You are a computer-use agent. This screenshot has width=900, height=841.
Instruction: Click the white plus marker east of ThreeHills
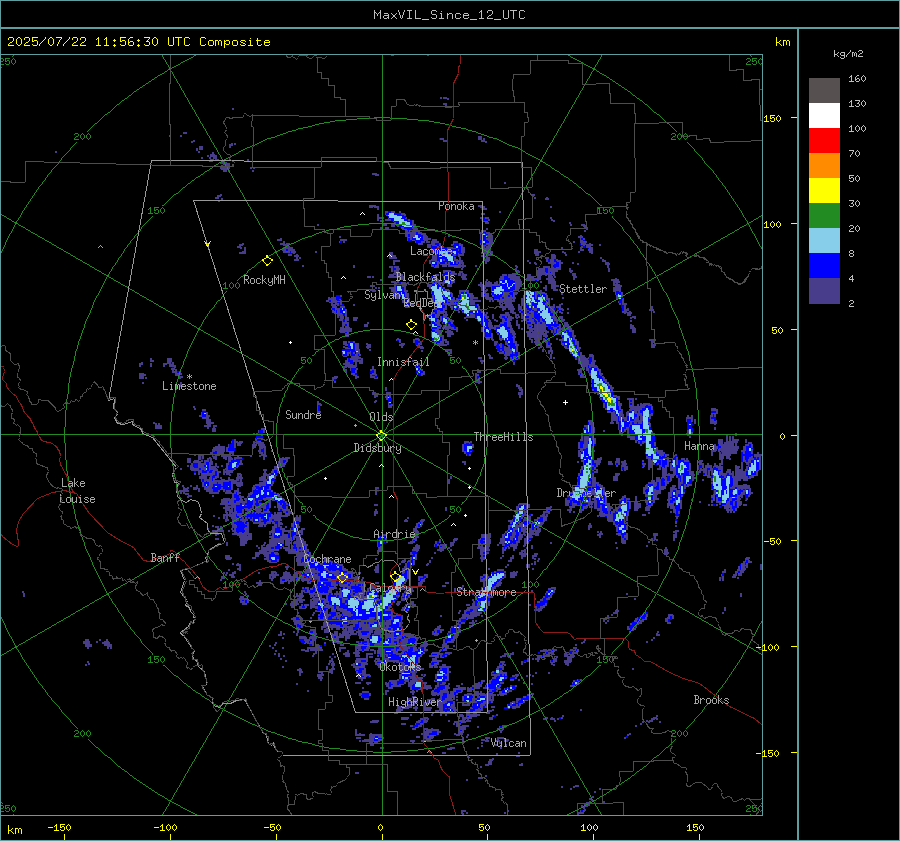[565, 402]
